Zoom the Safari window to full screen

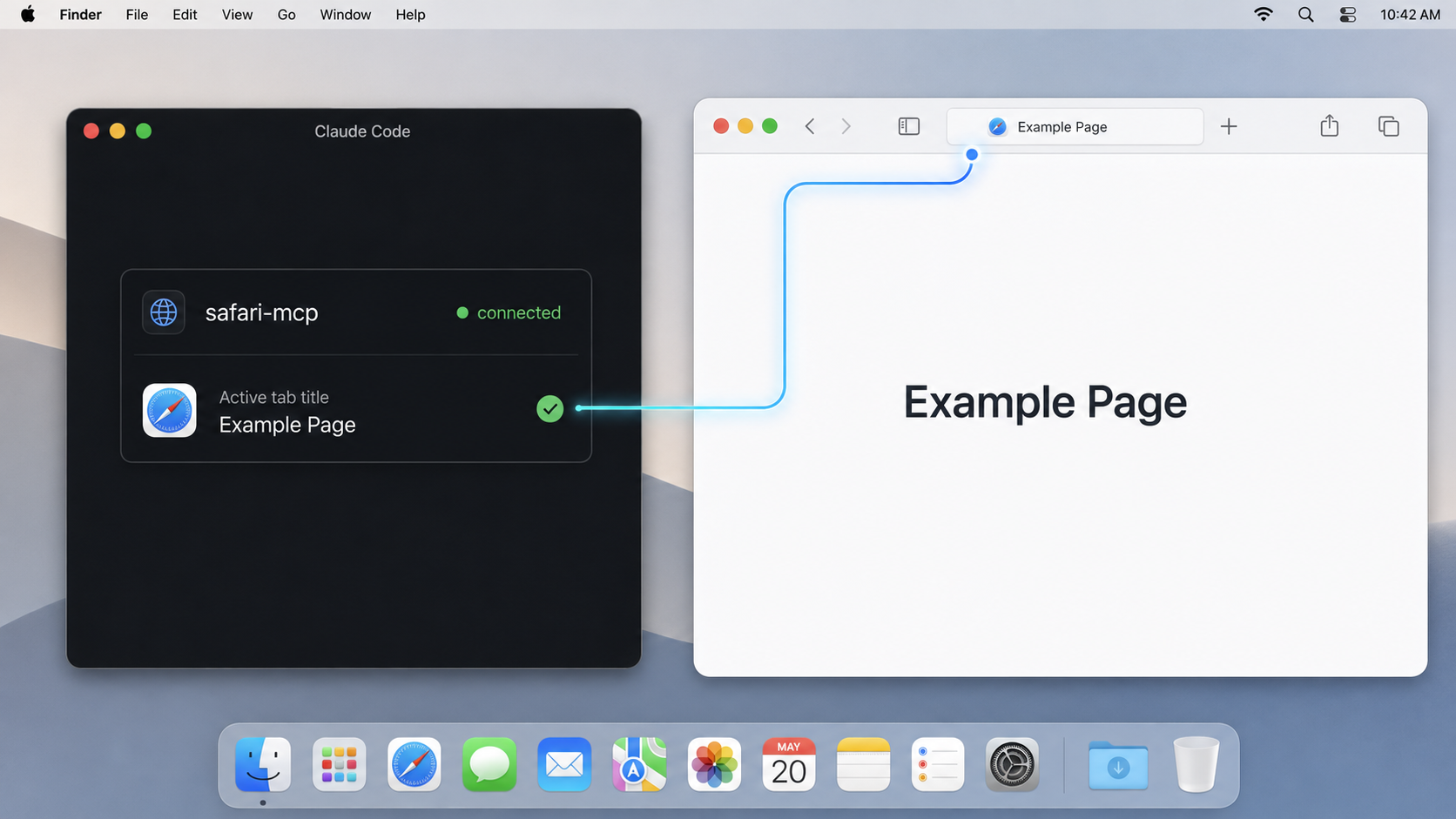[770, 126]
